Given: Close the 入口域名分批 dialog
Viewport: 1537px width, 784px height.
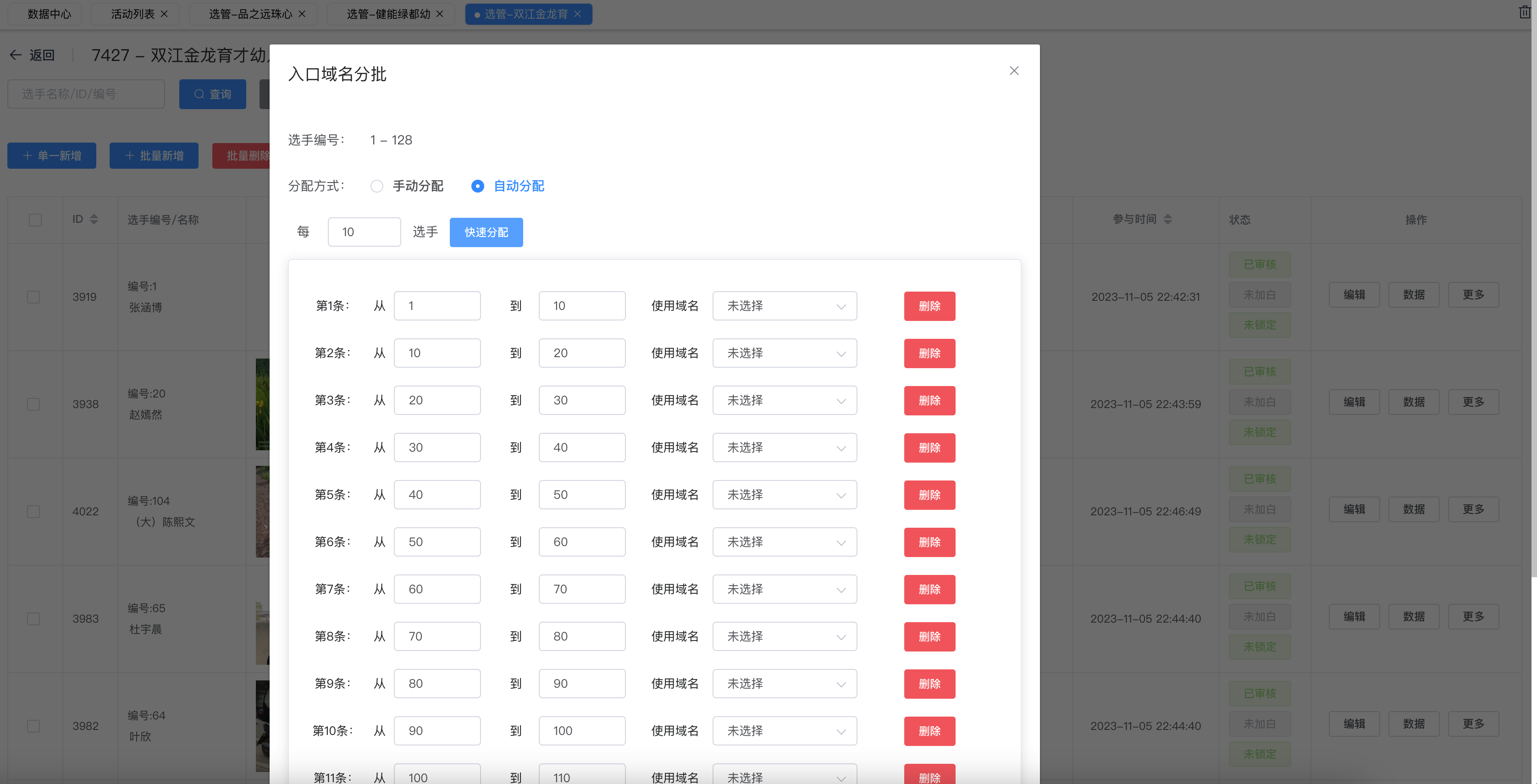Looking at the screenshot, I should click(x=1014, y=71).
